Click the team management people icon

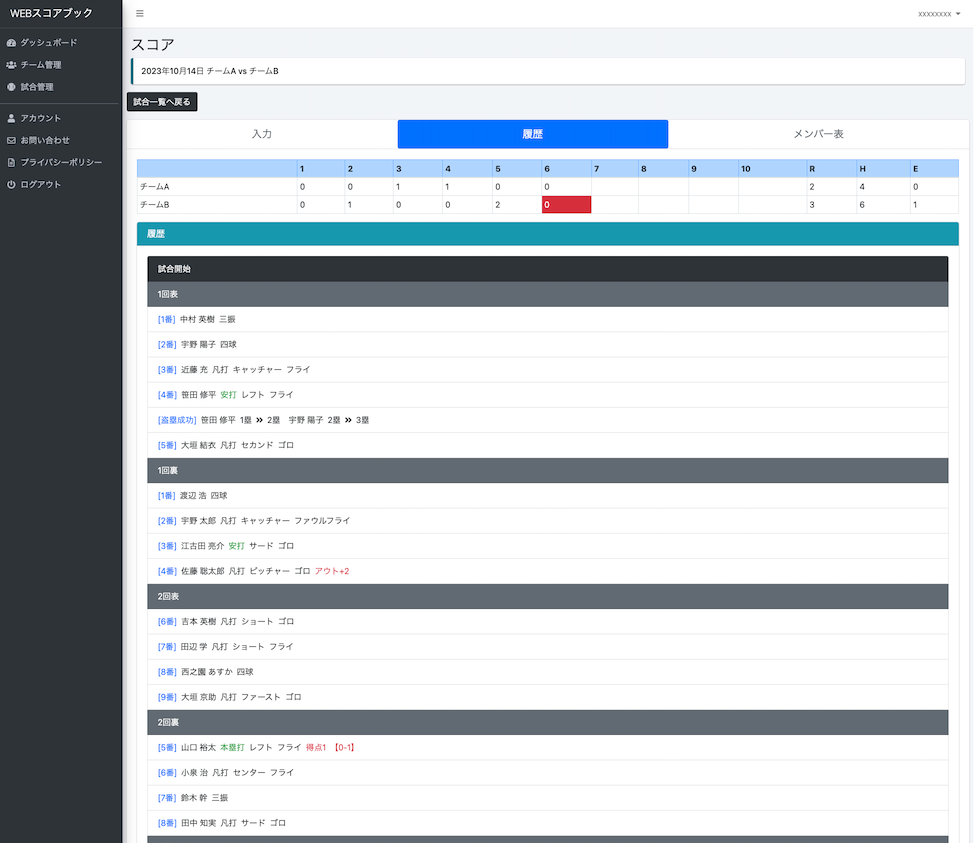click(11, 65)
